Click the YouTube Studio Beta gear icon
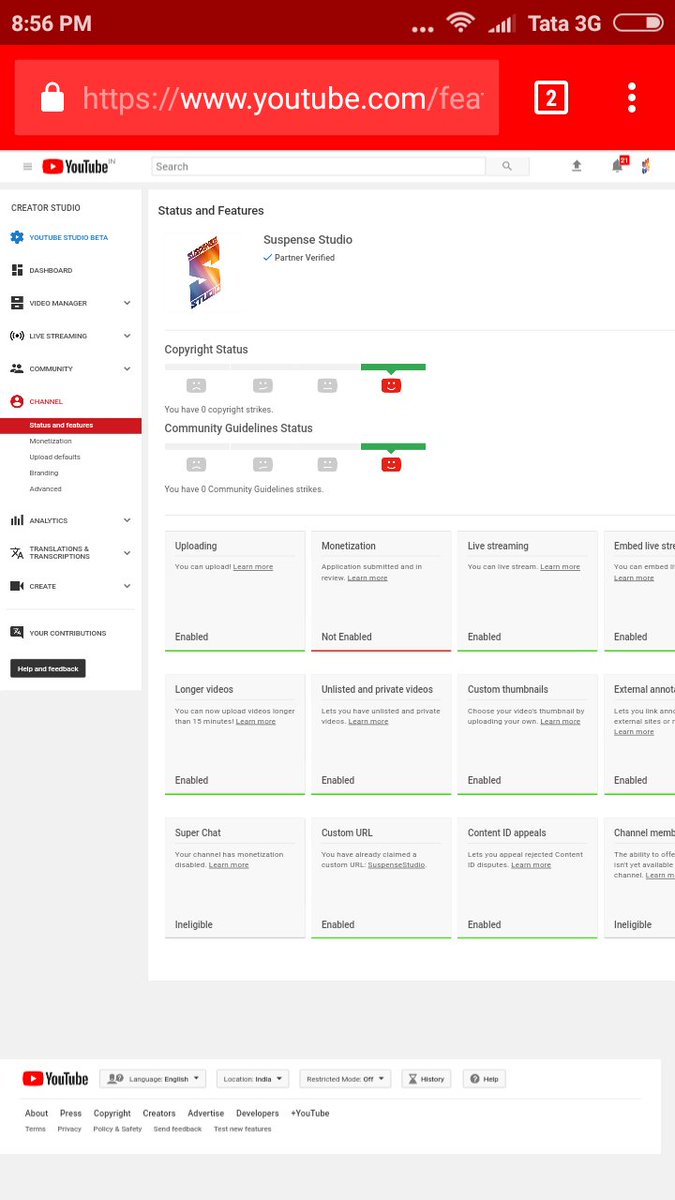This screenshot has width=675, height=1200. pos(17,237)
